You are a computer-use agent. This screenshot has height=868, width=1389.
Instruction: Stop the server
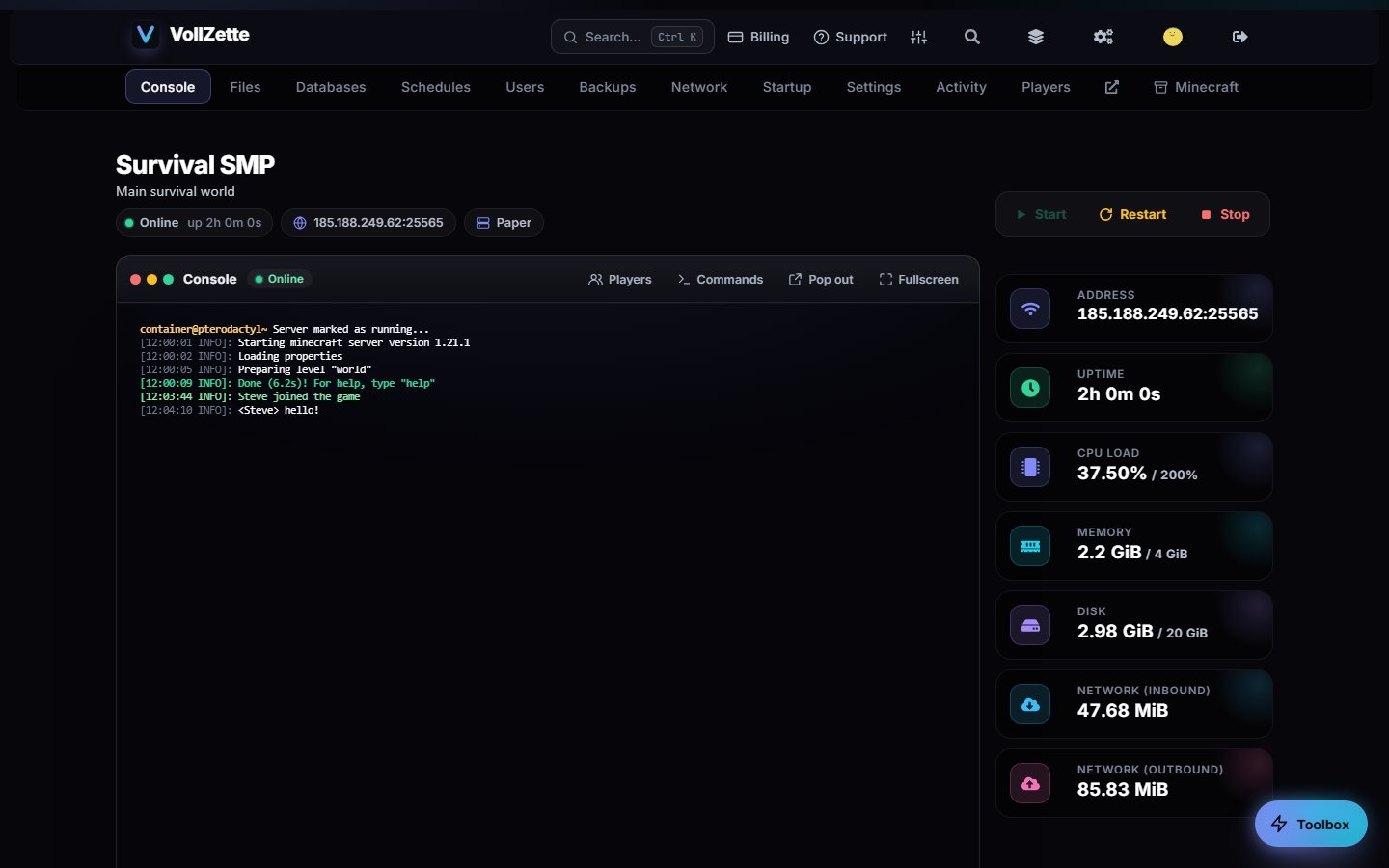tap(1225, 214)
